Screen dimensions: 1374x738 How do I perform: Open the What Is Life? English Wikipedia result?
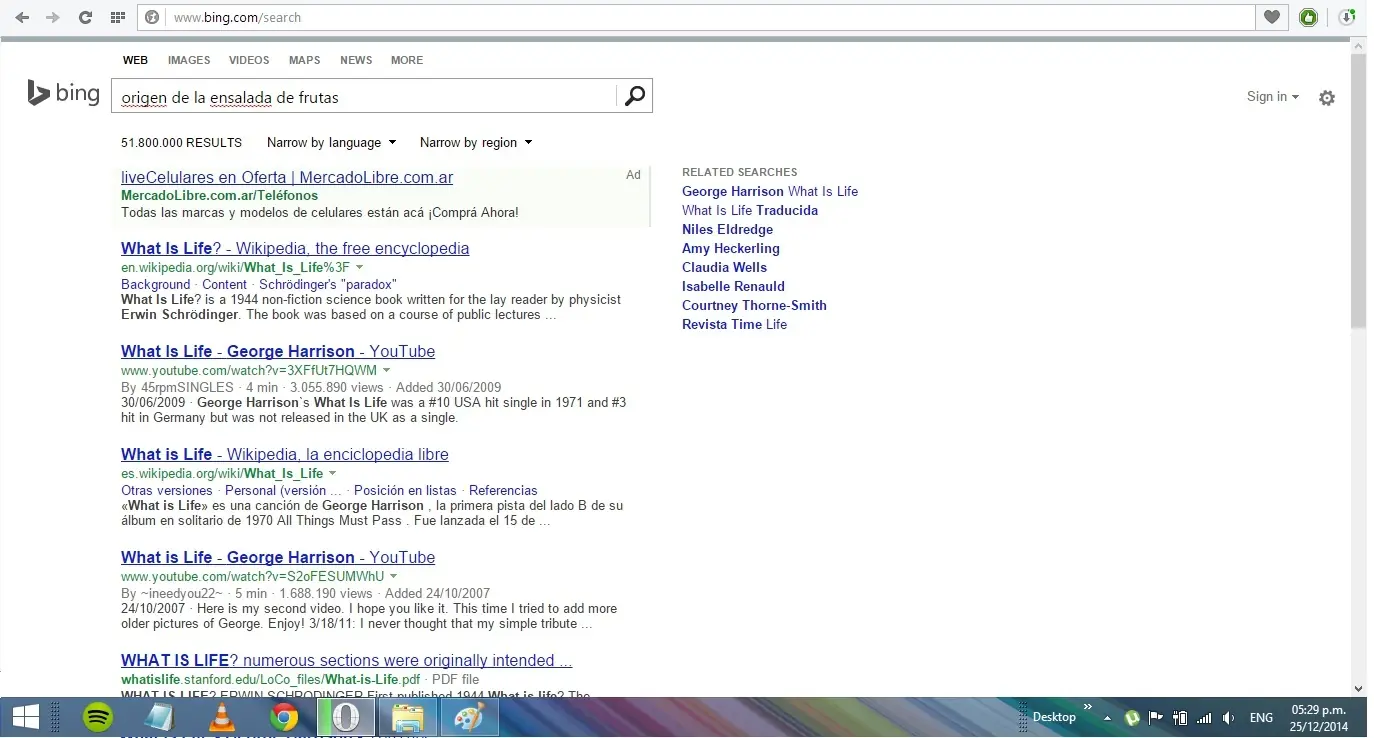295,248
